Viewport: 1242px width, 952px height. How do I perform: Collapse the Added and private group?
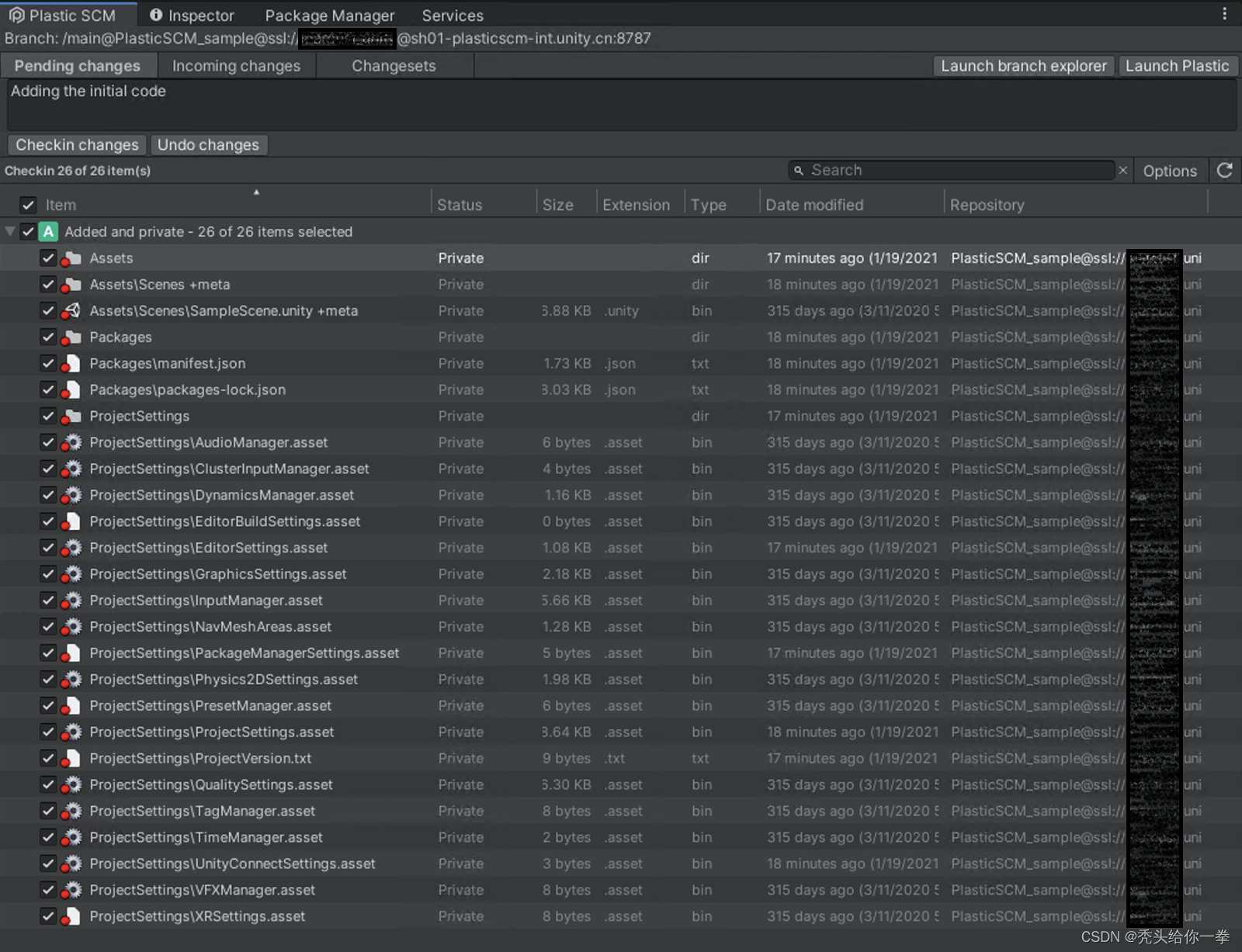[x=10, y=231]
